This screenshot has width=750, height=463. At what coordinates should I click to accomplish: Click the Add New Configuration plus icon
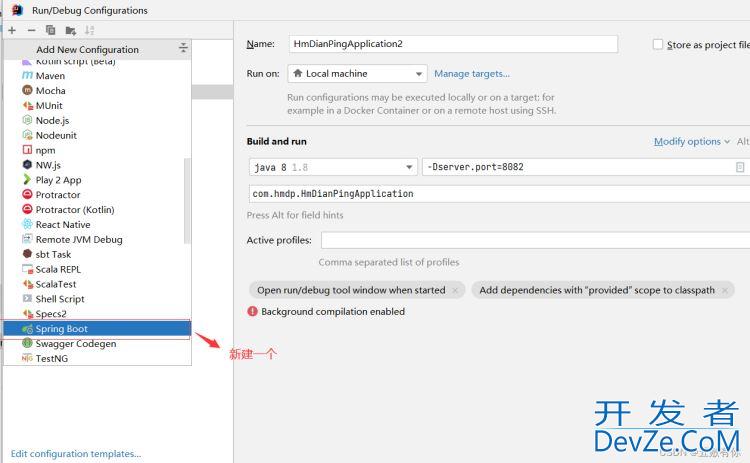coord(12,30)
